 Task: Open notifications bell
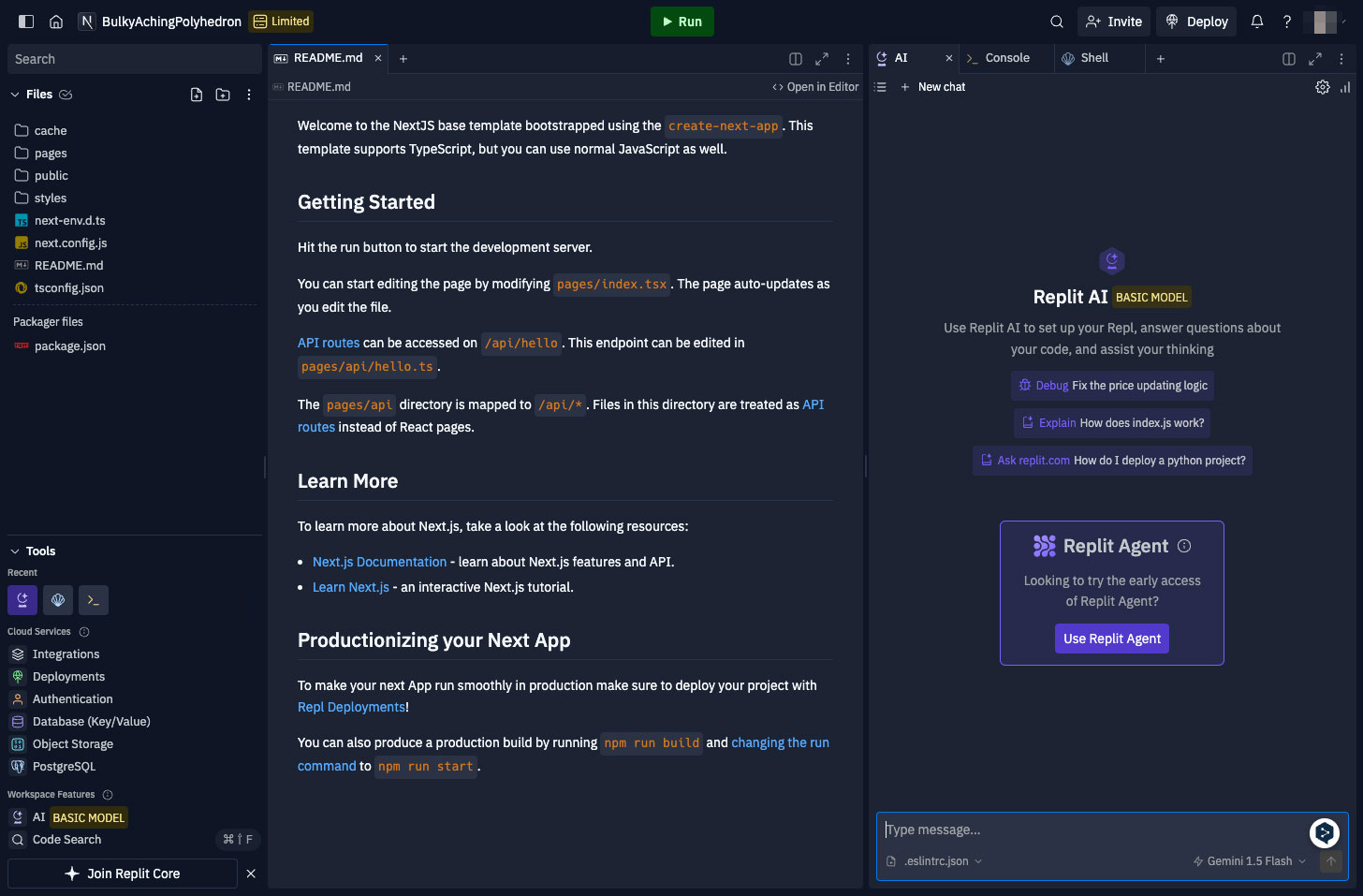coord(1257,22)
